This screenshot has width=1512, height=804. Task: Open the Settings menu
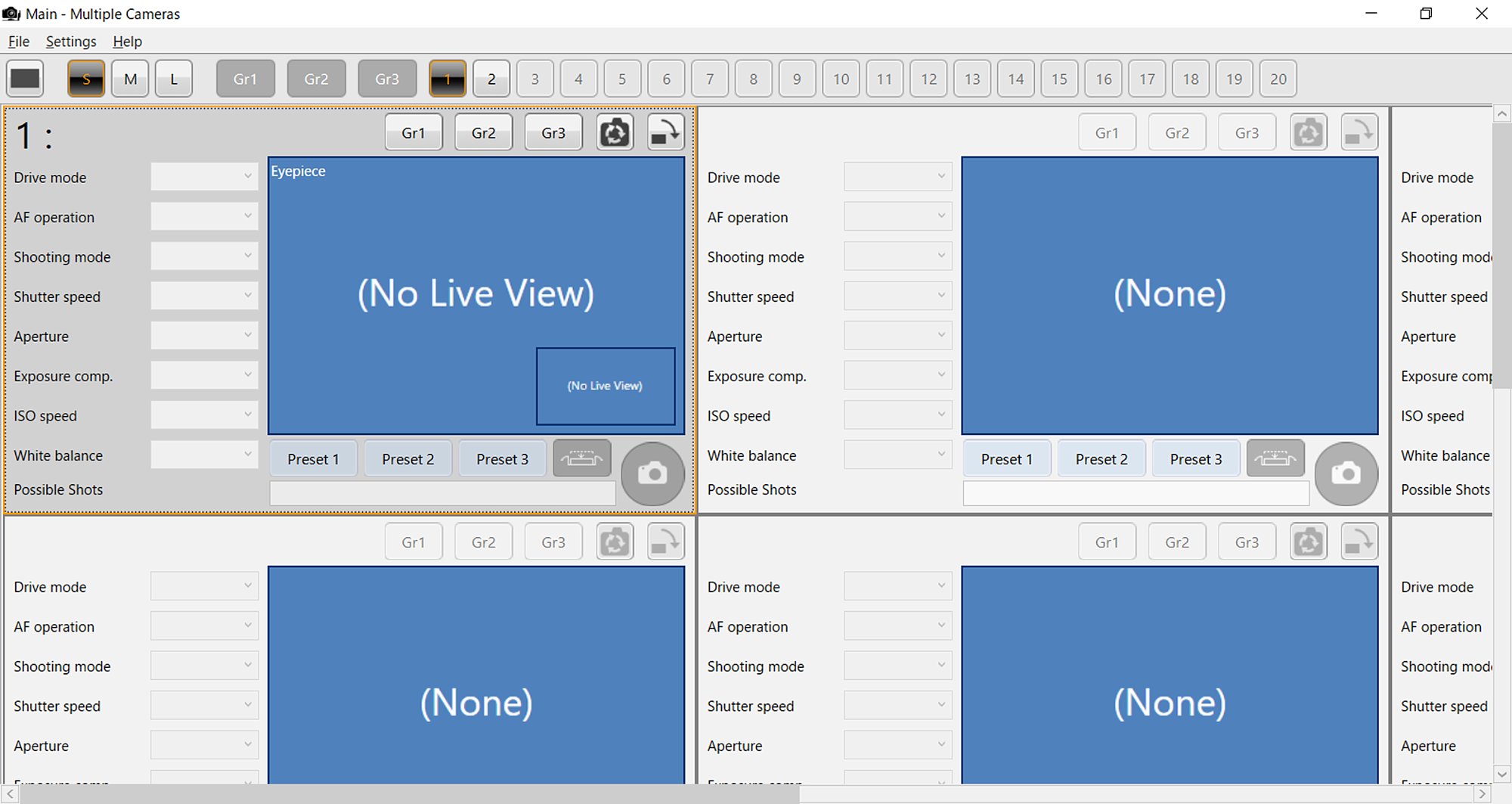click(71, 42)
